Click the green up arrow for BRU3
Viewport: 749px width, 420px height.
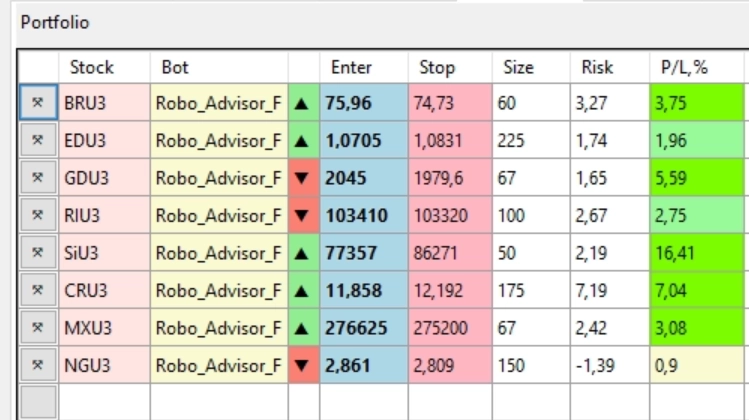[302, 102]
